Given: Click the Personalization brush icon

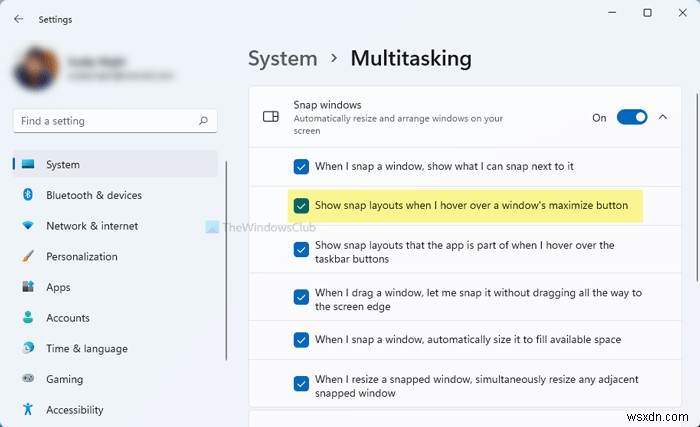Looking at the screenshot, I should coord(28,256).
